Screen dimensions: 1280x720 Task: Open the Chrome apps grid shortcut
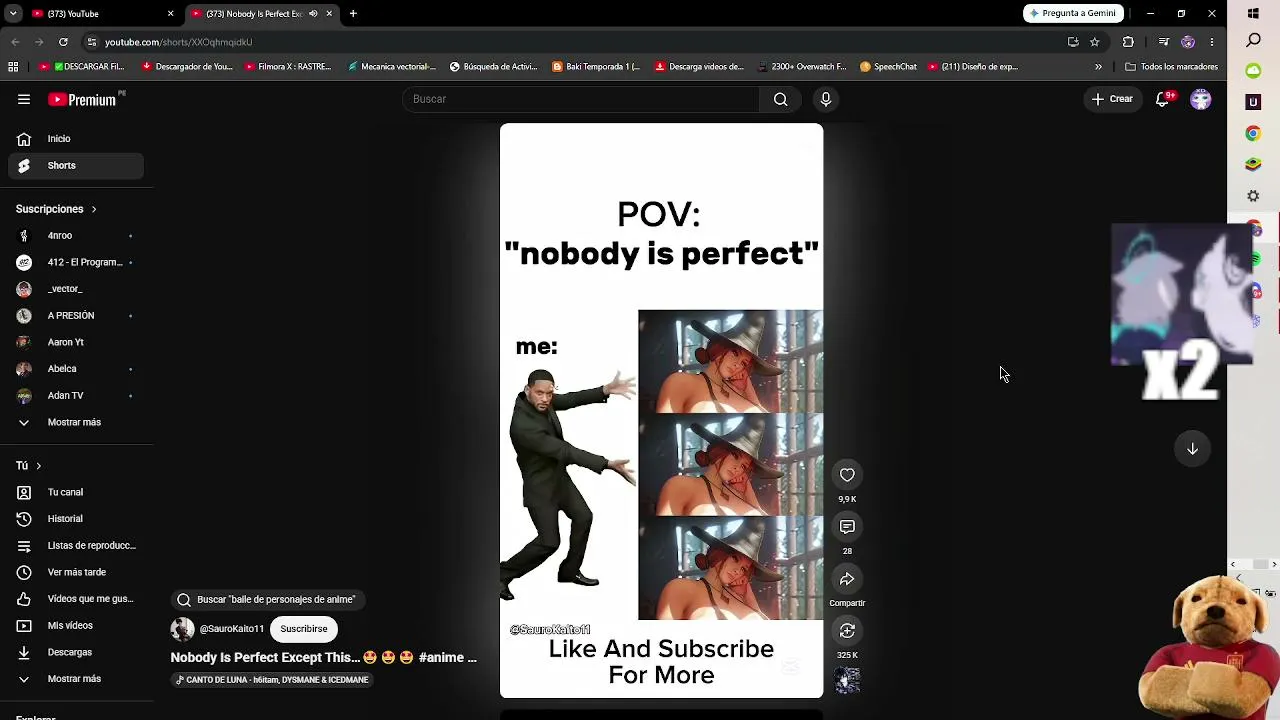(x=13, y=67)
